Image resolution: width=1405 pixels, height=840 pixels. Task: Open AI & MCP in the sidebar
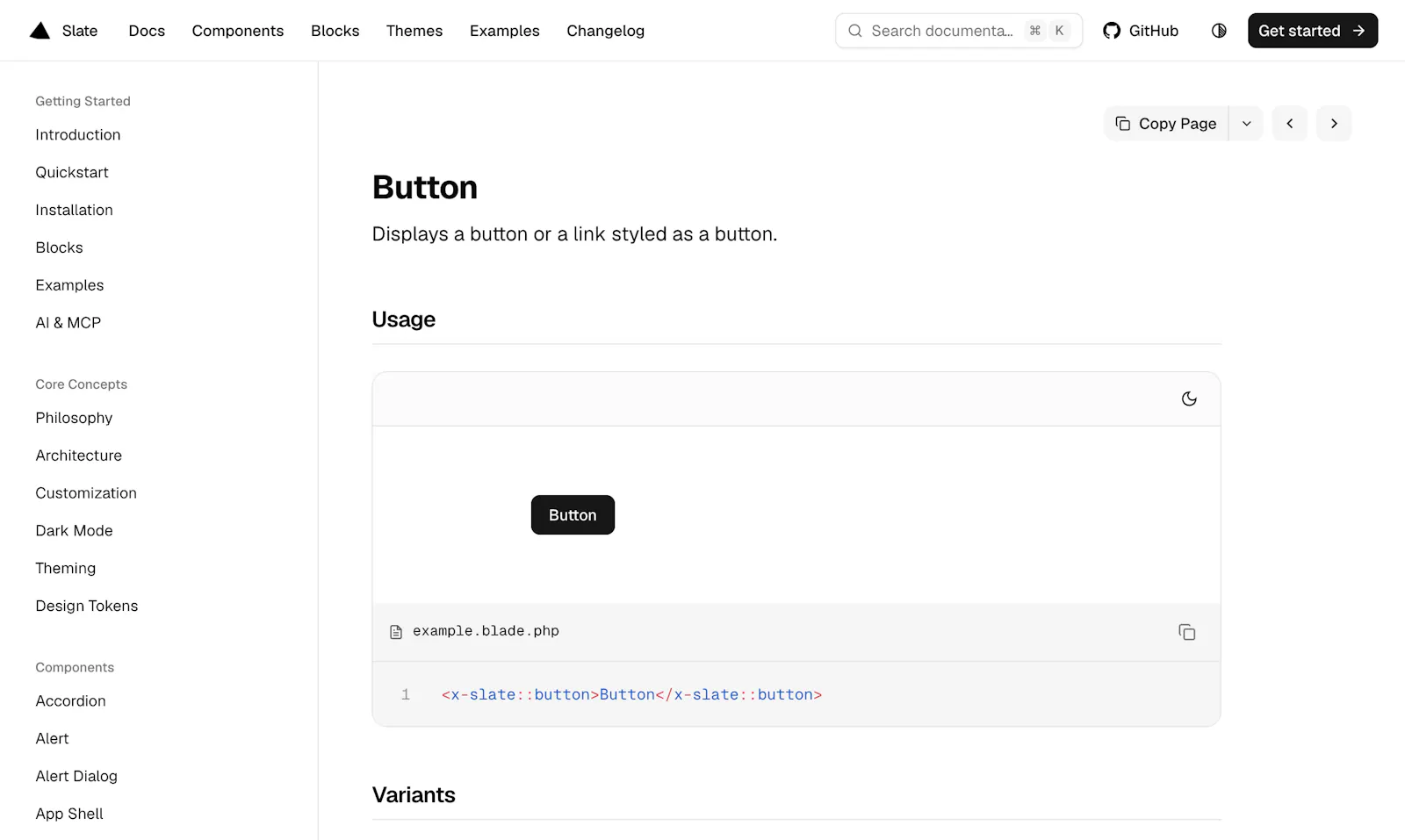click(68, 323)
